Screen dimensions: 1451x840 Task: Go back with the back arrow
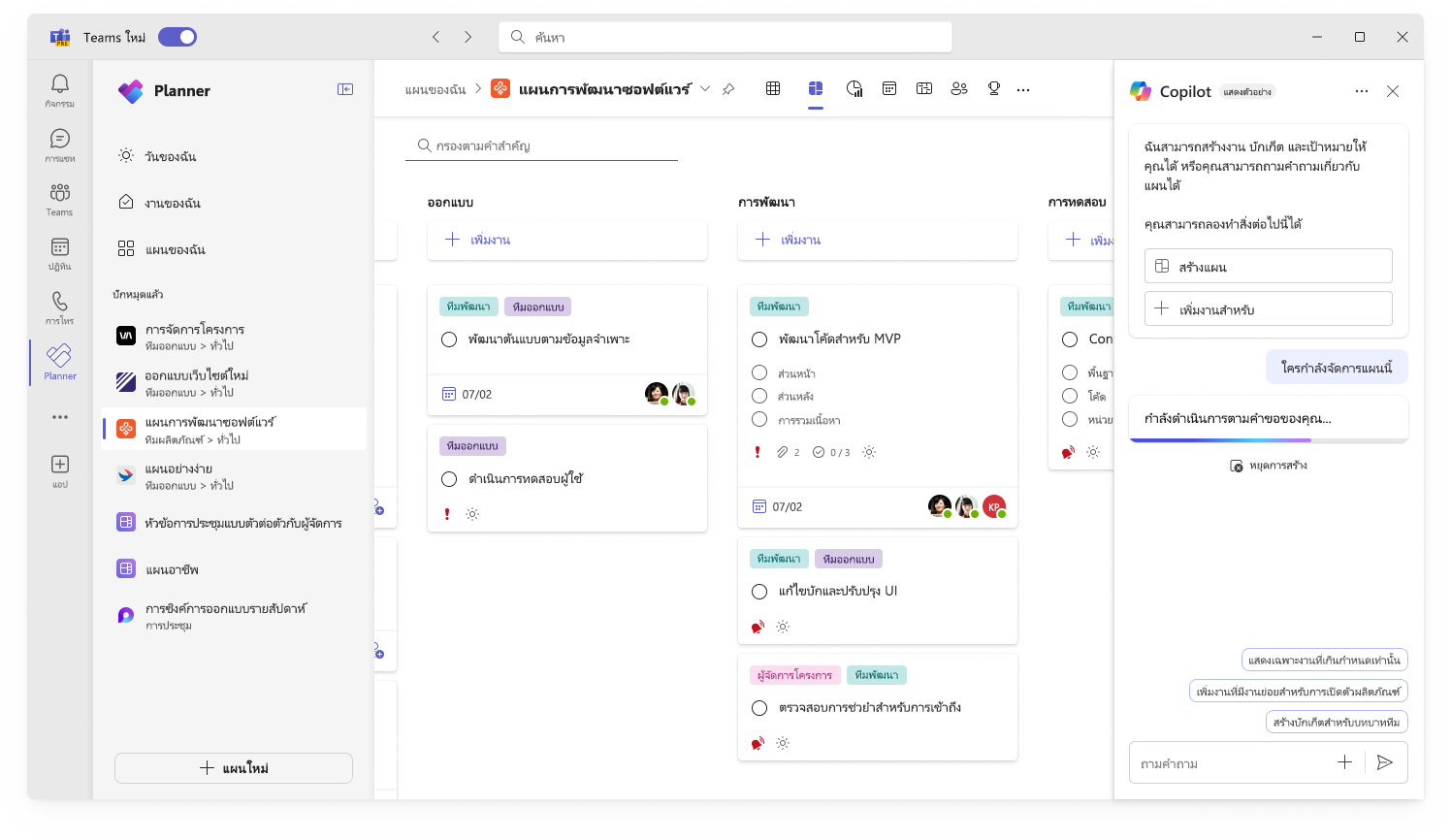[x=436, y=37]
